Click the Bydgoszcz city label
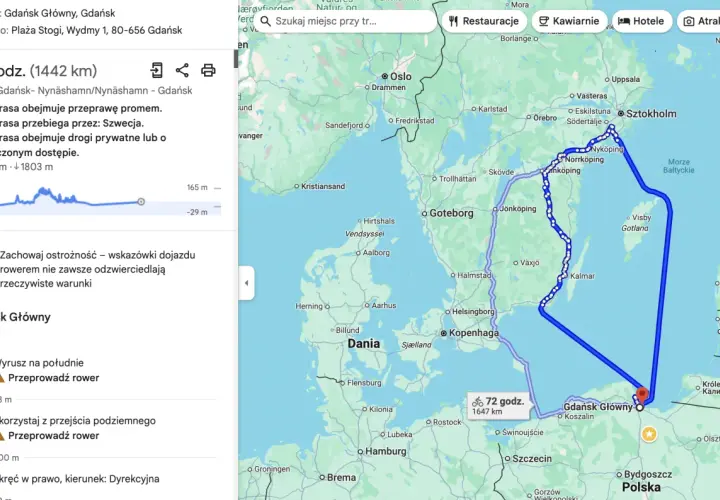Screen dimensions: 720x500 tap(647, 474)
